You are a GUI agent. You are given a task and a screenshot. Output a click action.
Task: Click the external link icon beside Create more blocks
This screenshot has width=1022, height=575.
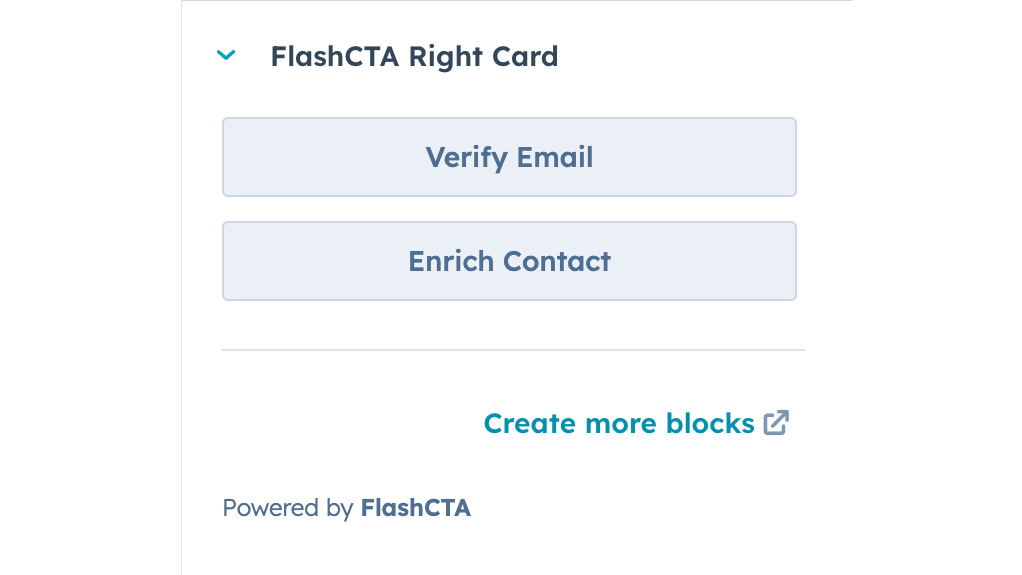coord(776,423)
